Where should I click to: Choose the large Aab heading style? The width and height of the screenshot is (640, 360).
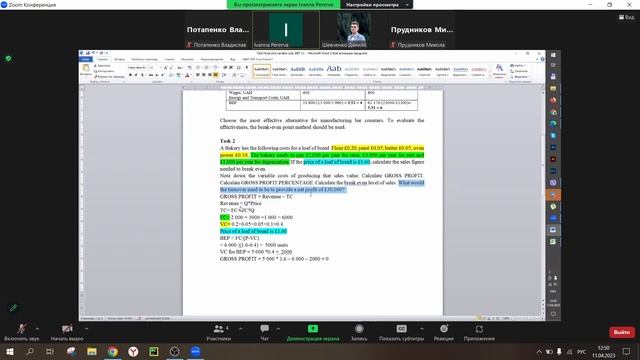click(333, 70)
